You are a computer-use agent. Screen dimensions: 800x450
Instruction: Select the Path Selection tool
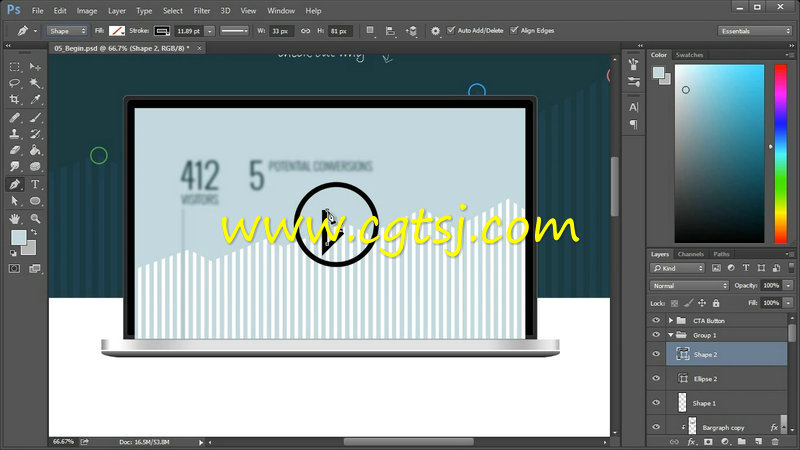click(x=14, y=201)
